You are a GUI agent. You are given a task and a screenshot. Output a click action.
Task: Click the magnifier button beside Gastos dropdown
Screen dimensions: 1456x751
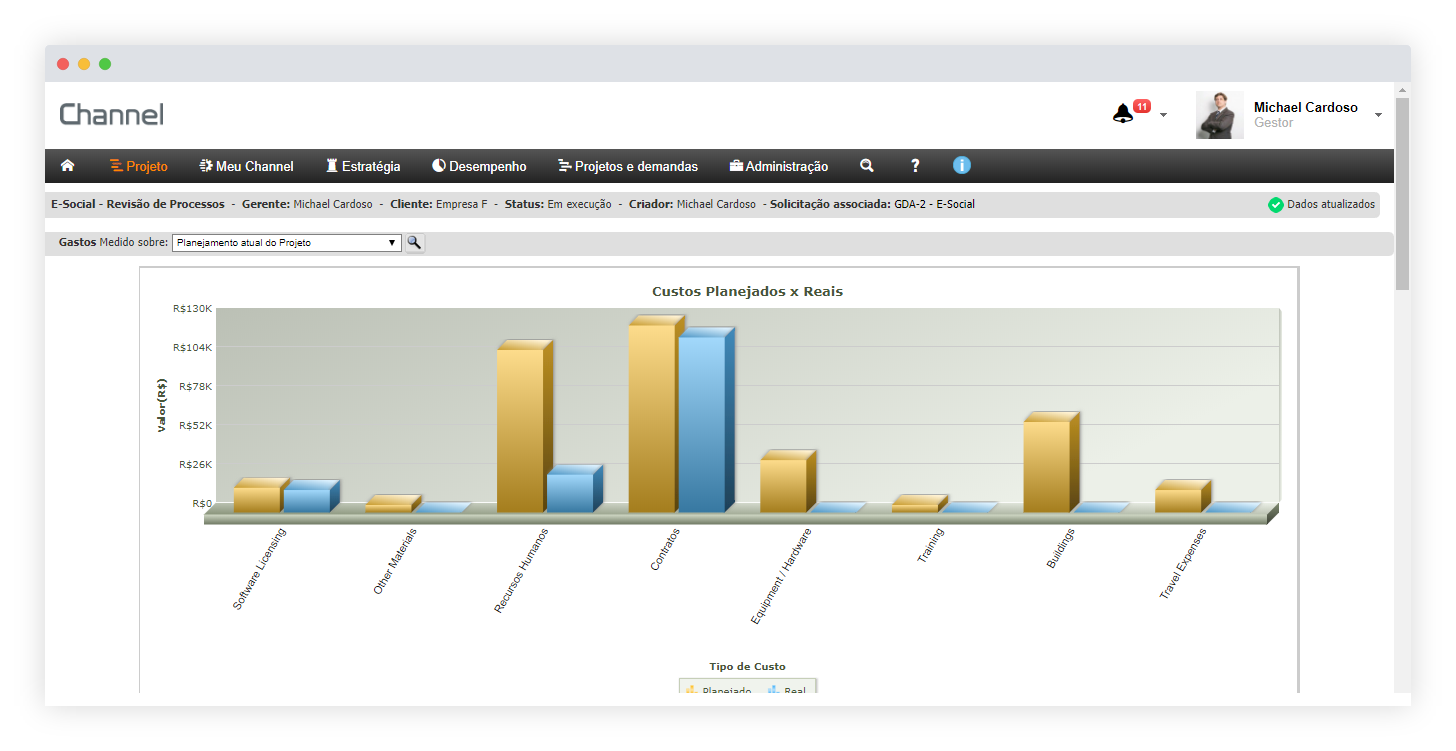tap(414, 243)
